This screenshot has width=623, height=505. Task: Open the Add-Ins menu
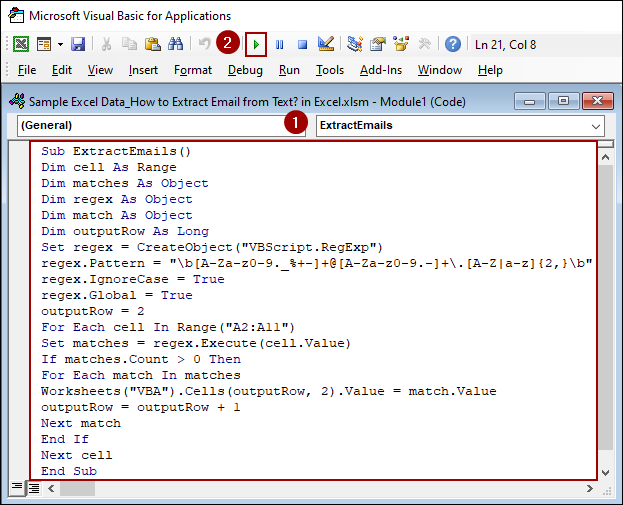point(381,70)
